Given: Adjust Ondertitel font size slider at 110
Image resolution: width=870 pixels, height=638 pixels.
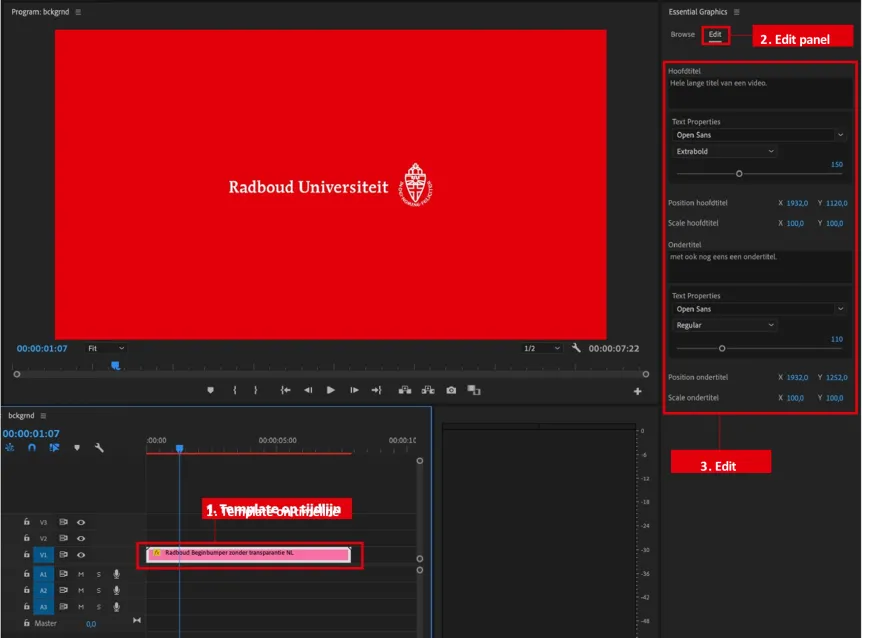Looking at the screenshot, I should click(x=722, y=348).
